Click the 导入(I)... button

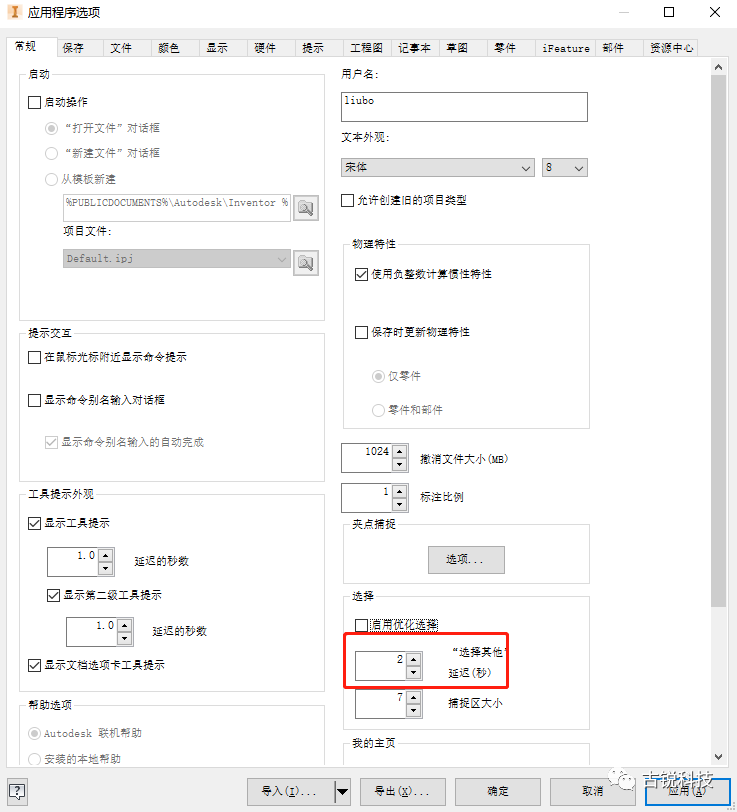coord(291,792)
